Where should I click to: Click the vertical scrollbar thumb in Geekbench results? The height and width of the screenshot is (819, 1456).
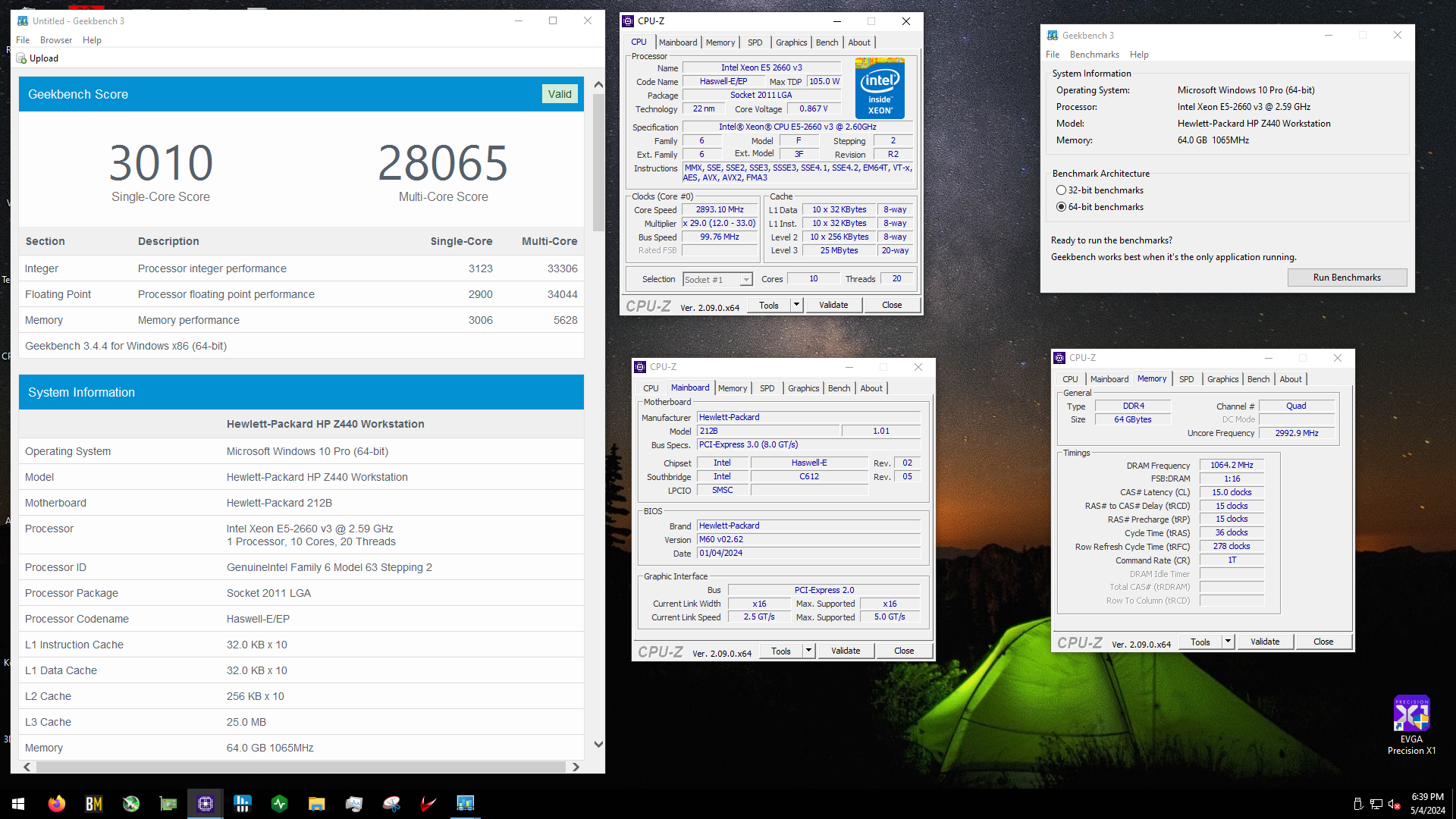[598, 162]
